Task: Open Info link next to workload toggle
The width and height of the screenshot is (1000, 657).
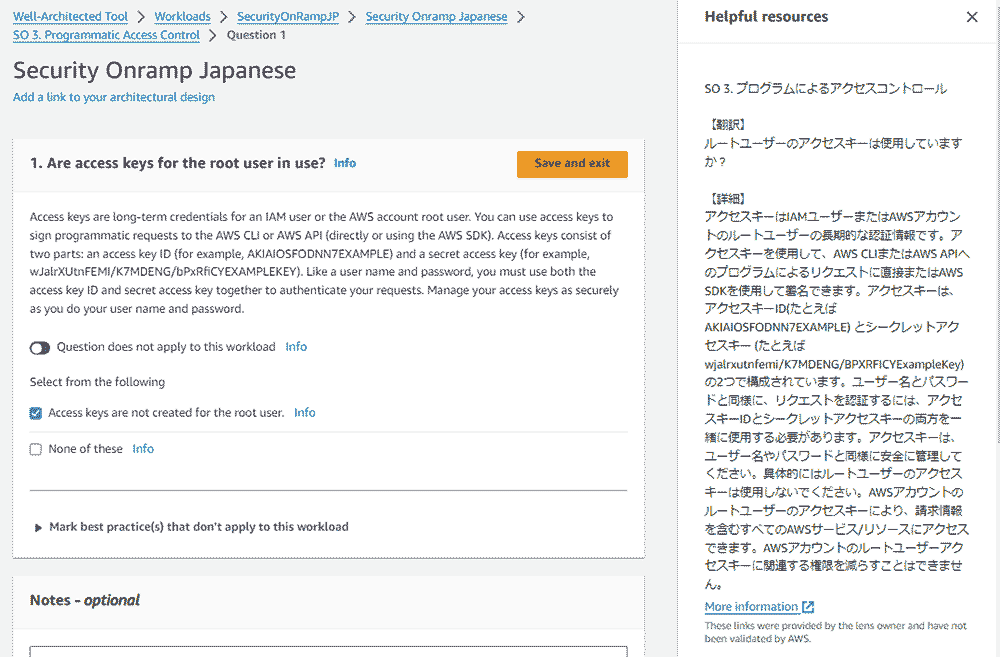Action: [x=296, y=347]
